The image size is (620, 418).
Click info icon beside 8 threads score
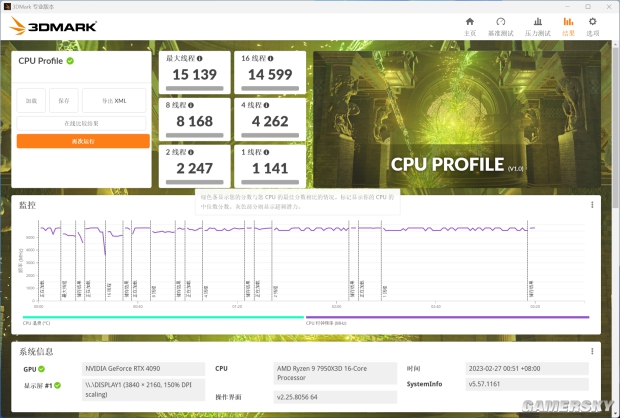[191, 105]
